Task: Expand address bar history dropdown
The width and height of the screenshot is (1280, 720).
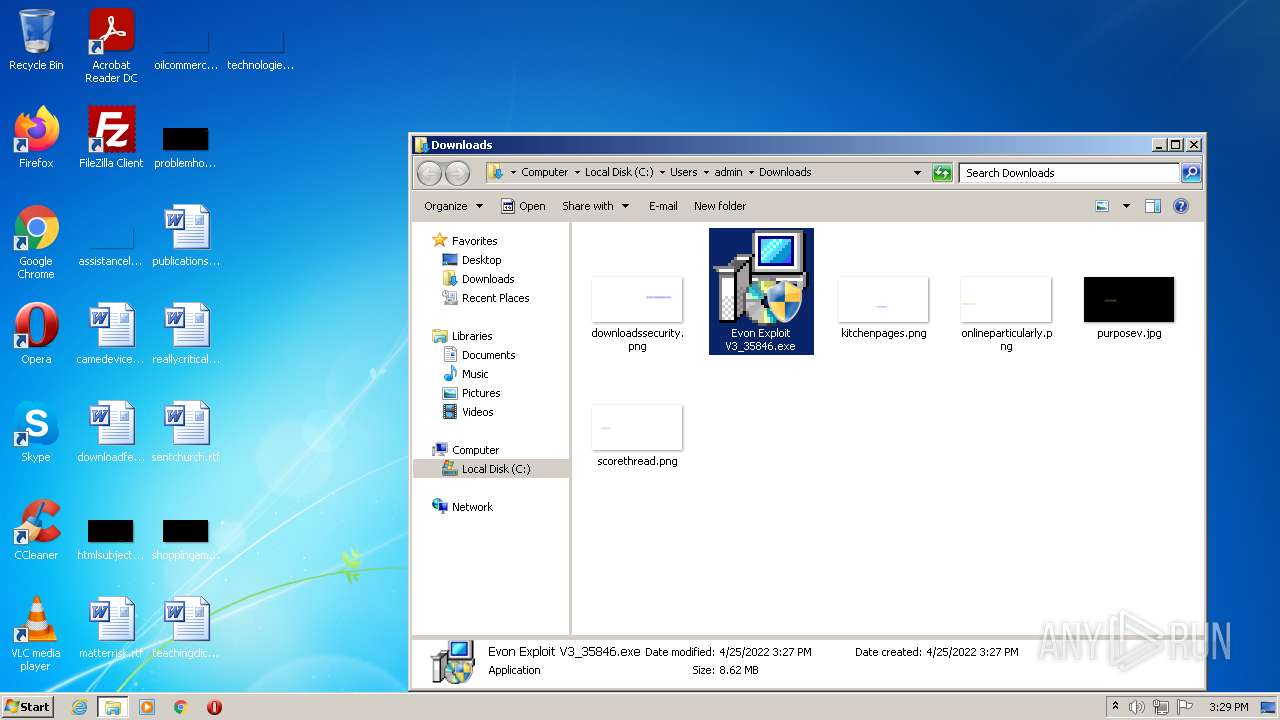Action: pyautogui.click(x=917, y=173)
